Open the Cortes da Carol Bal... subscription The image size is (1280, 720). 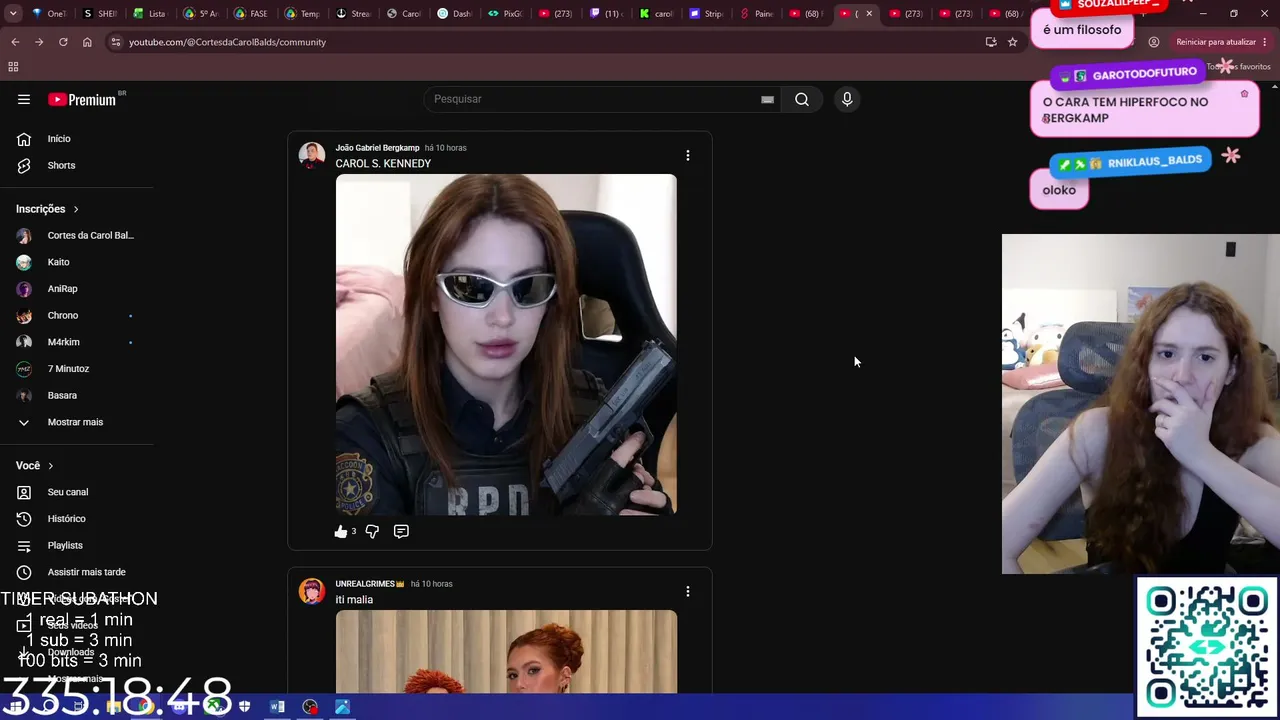[x=76, y=235]
